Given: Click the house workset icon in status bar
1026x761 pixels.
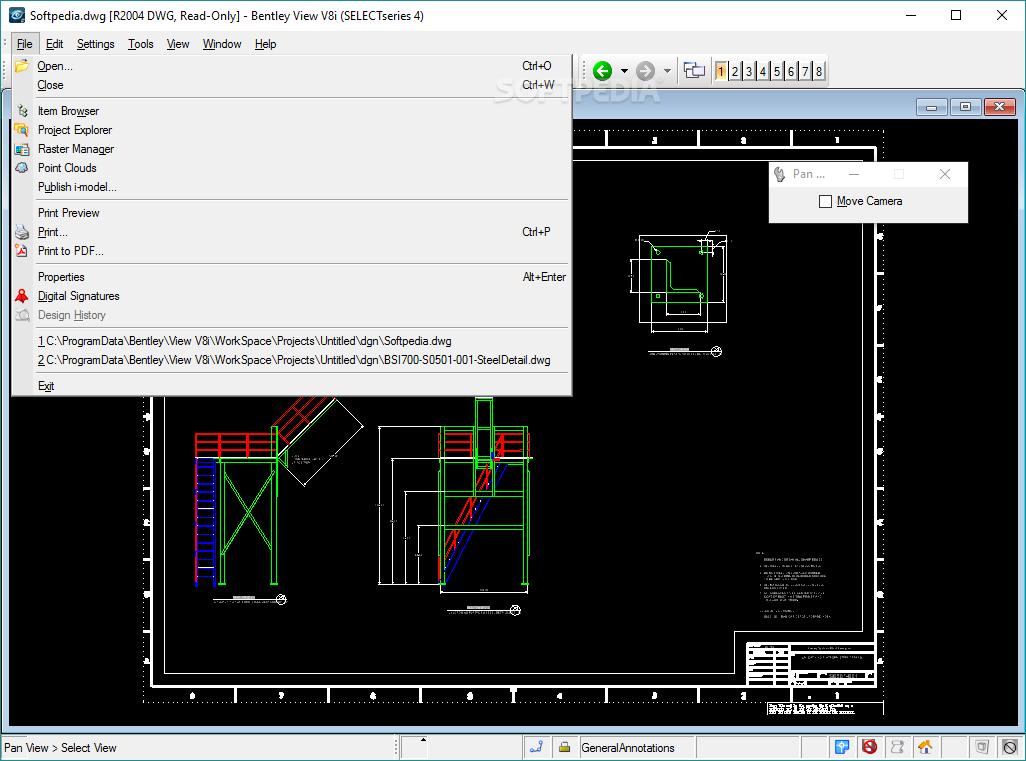Looking at the screenshot, I should (x=925, y=747).
